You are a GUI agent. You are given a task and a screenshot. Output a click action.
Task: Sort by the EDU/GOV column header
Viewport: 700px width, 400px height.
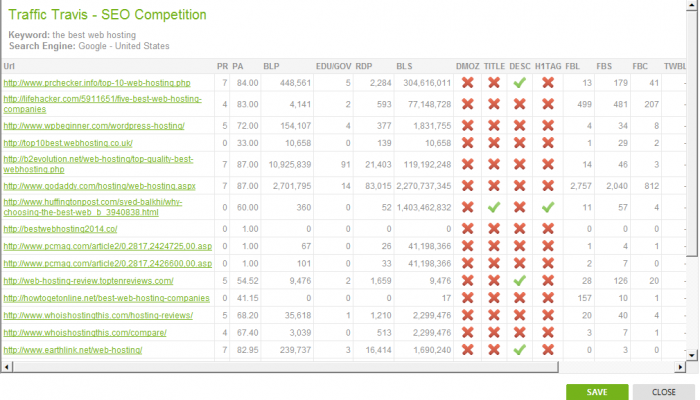coord(333,66)
